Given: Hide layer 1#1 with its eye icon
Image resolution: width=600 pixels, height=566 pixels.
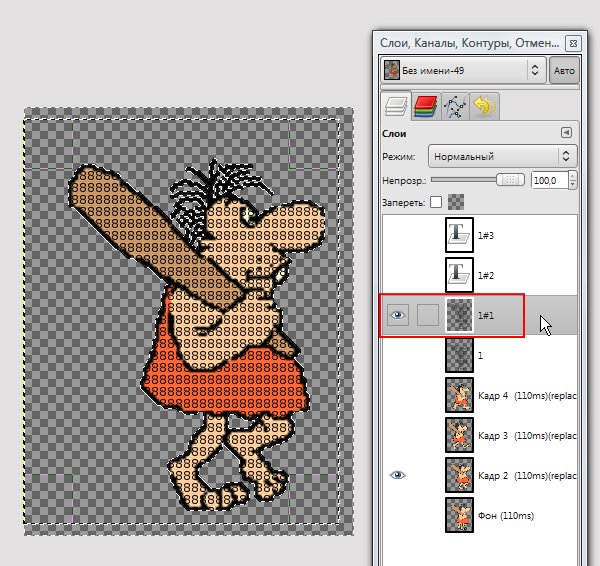Looking at the screenshot, I should click(x=398, y=315).
